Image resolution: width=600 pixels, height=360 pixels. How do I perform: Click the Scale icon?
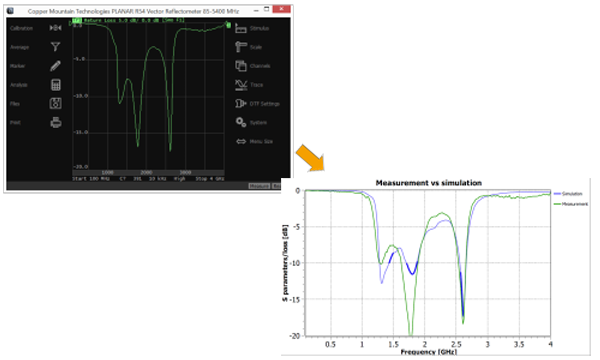[241, 47]
